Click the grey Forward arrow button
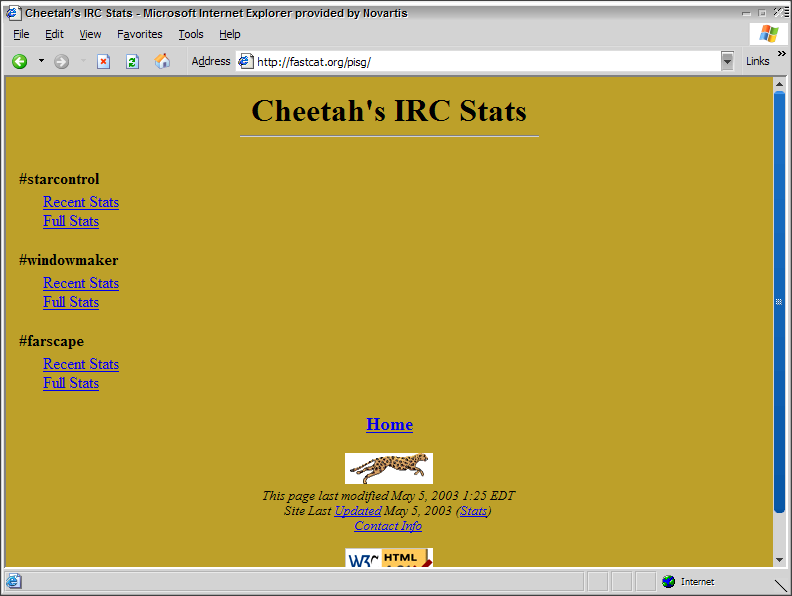Image resolution: width=792 pixels, height=596 pixels. pos(62,62)
